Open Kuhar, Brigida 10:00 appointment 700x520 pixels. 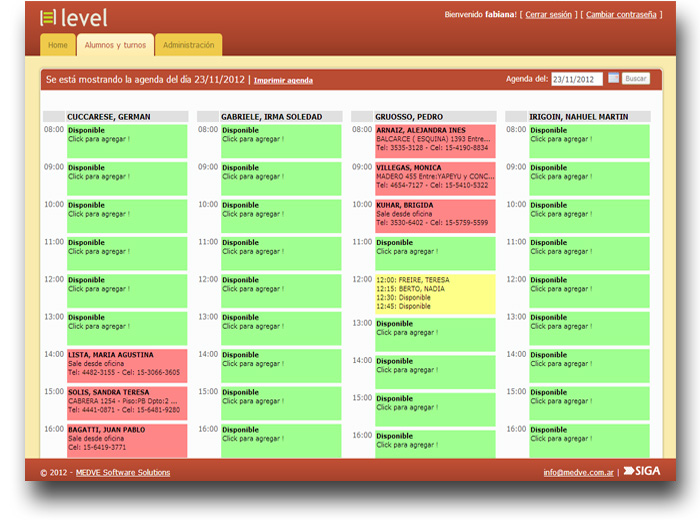click(434, 216)
